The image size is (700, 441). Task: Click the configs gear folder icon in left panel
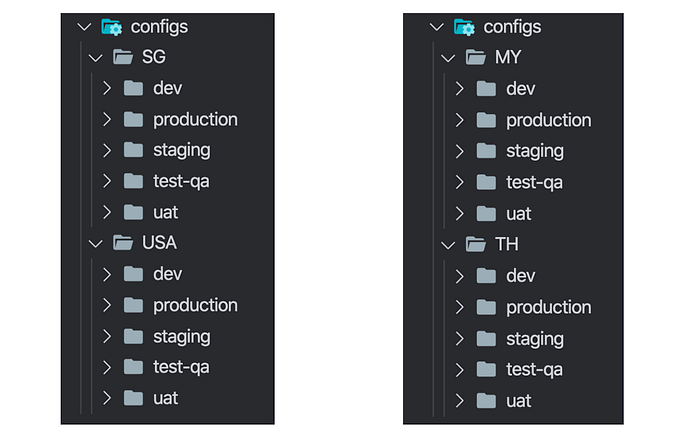click(x=113, y=27)
